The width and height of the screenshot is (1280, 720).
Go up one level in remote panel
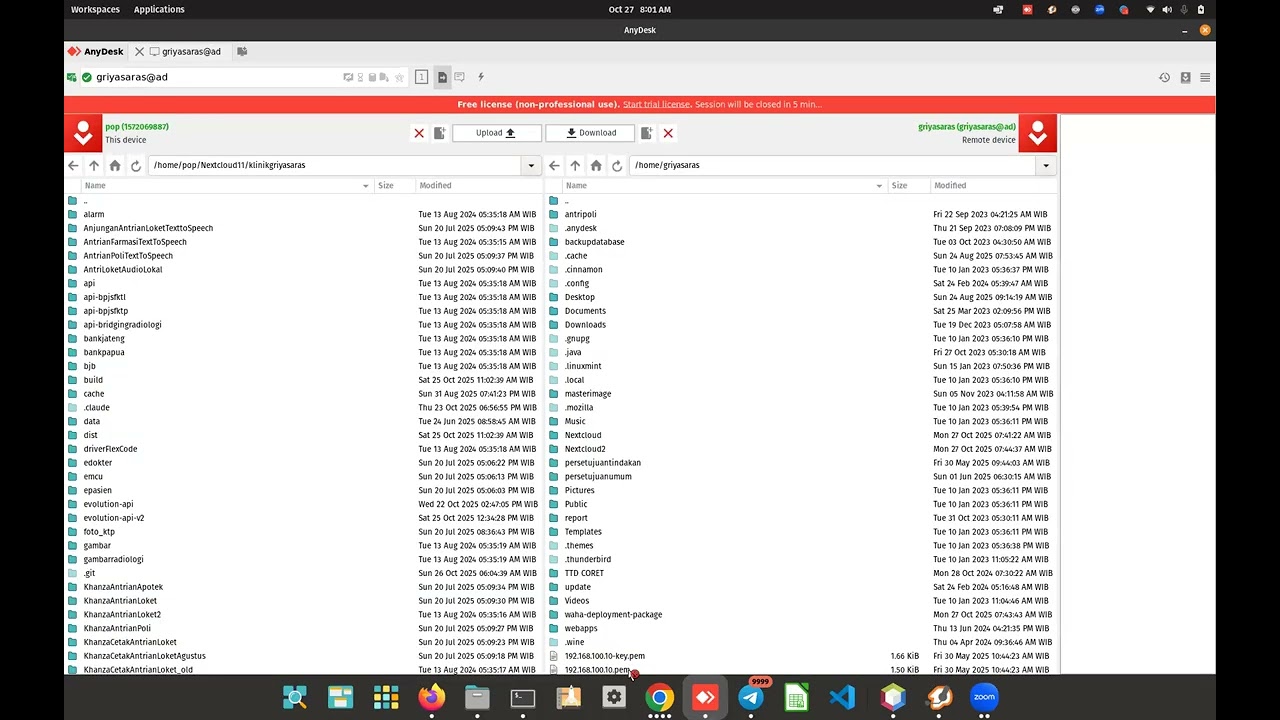pos(575,165)
